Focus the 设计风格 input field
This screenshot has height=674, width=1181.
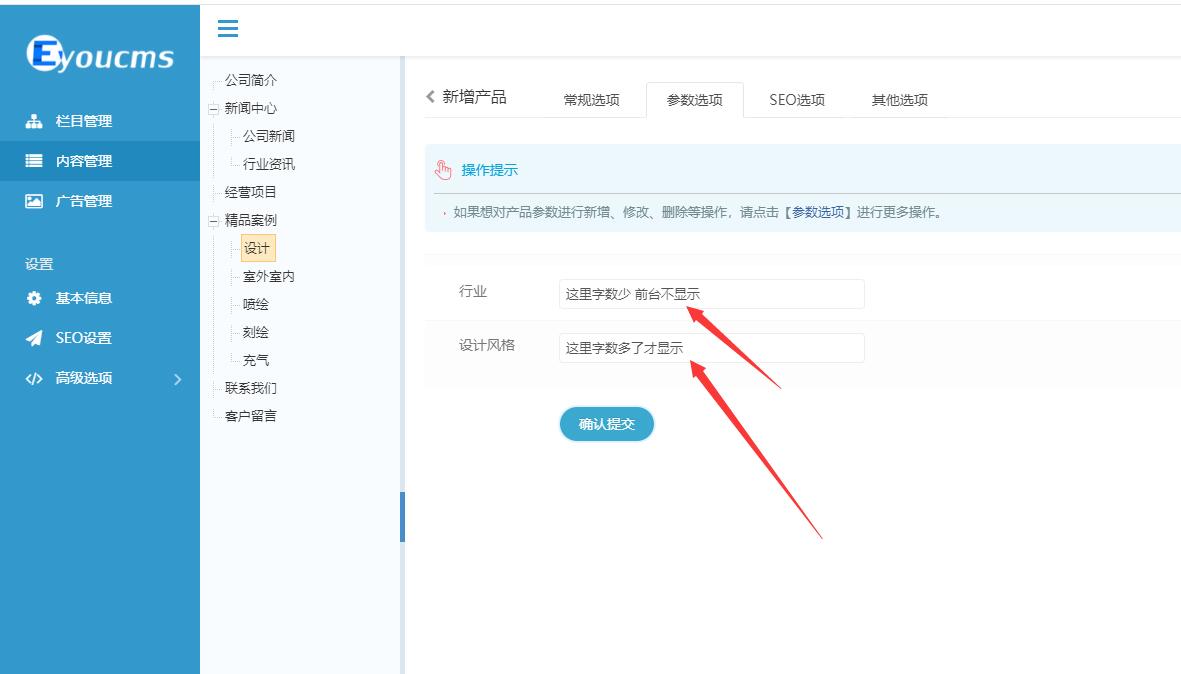712,348
